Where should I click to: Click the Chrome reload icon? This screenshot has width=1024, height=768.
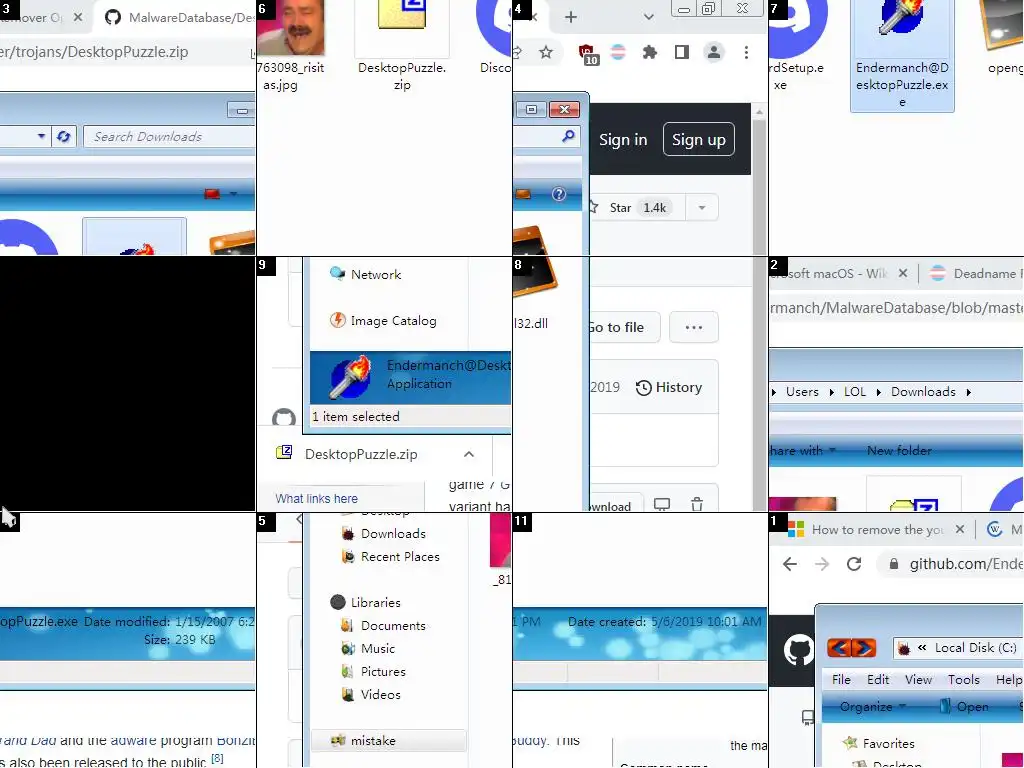(854, 564)
